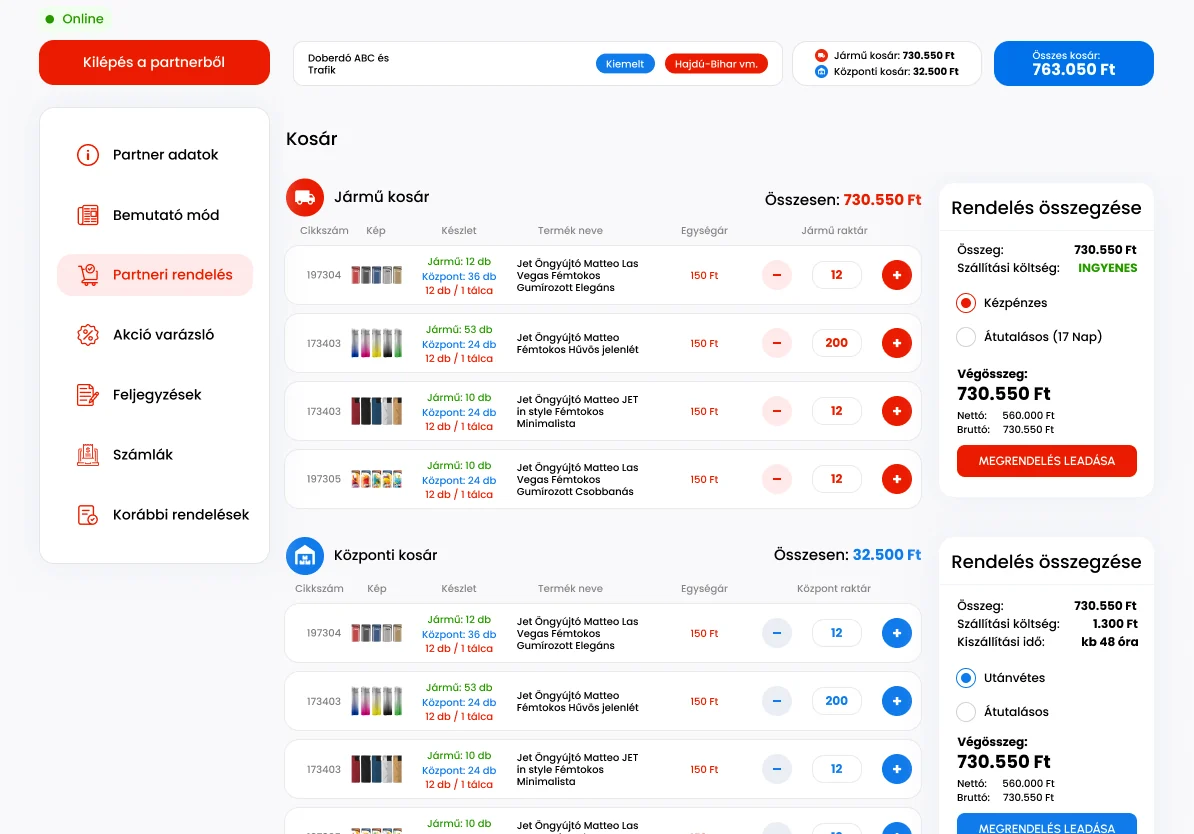This screenshot has width=1194, height=834.
Task: Click the Partner adatok info icon
Action: pyautogui.click(x=88, y=155)
